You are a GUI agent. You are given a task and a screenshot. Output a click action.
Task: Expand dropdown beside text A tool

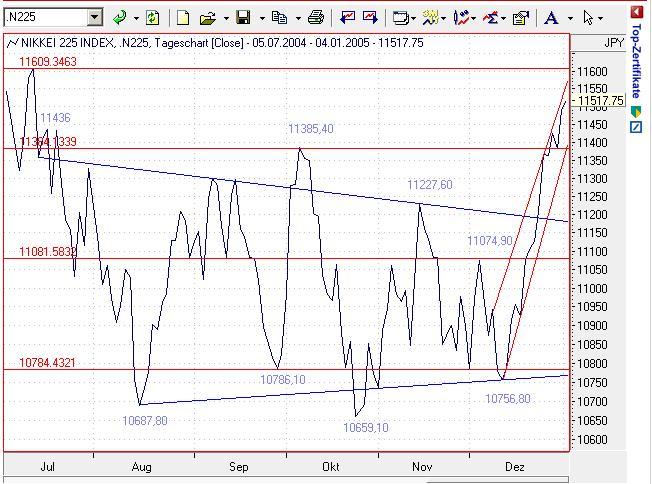tap(570, 18)
